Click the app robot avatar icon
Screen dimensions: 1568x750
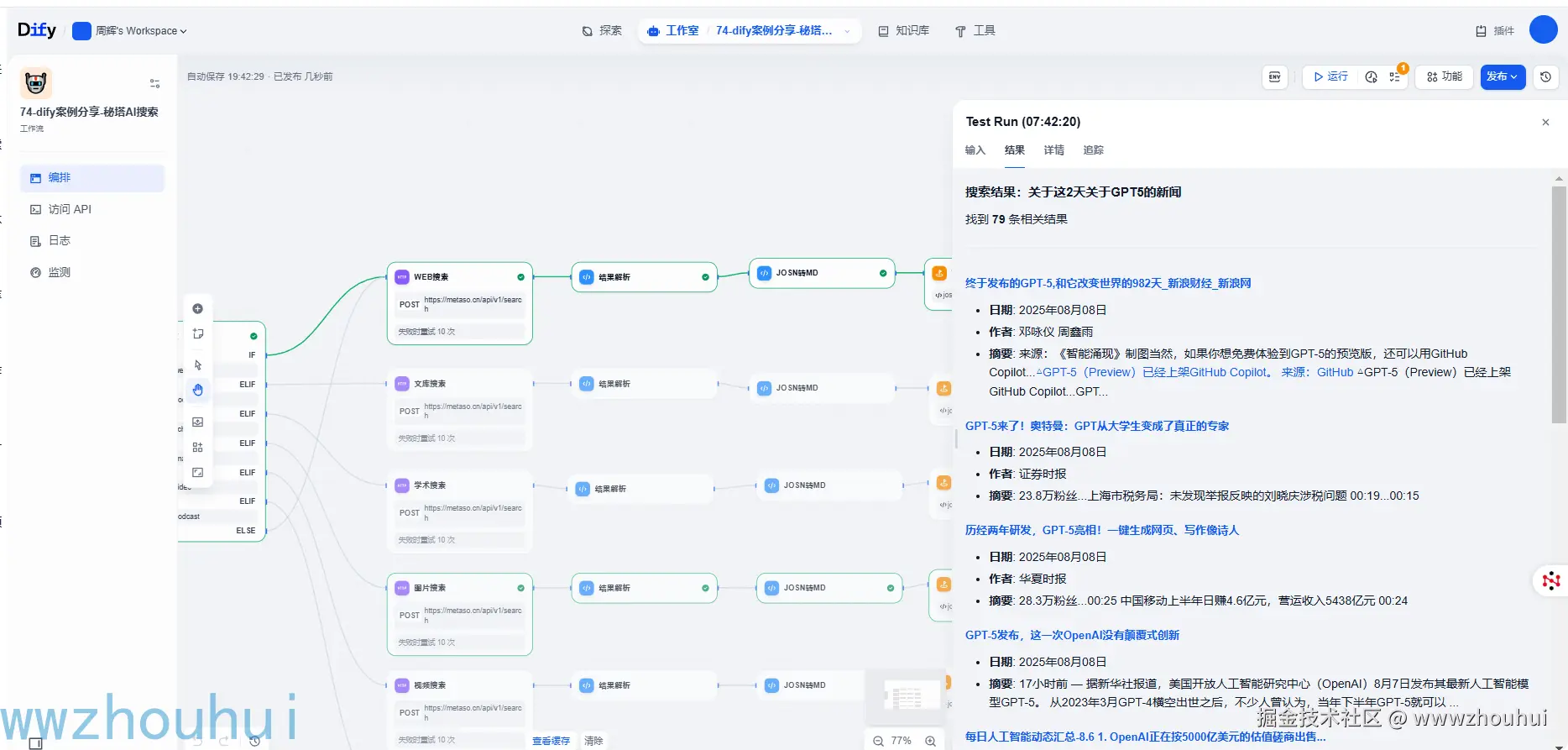[x=36, y=83]
